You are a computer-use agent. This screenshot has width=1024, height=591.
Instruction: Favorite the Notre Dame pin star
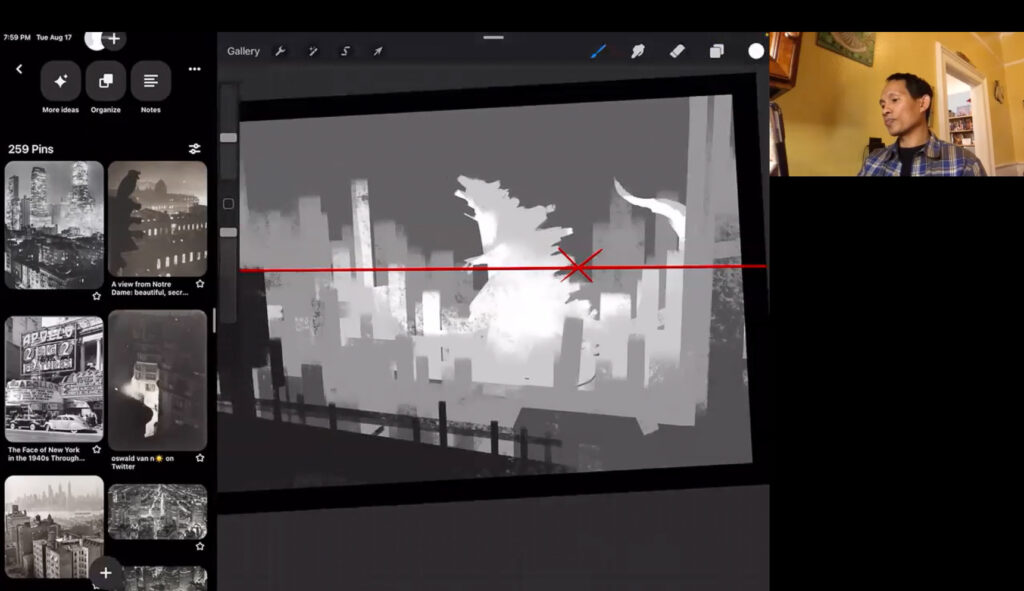tap(200, 284)
